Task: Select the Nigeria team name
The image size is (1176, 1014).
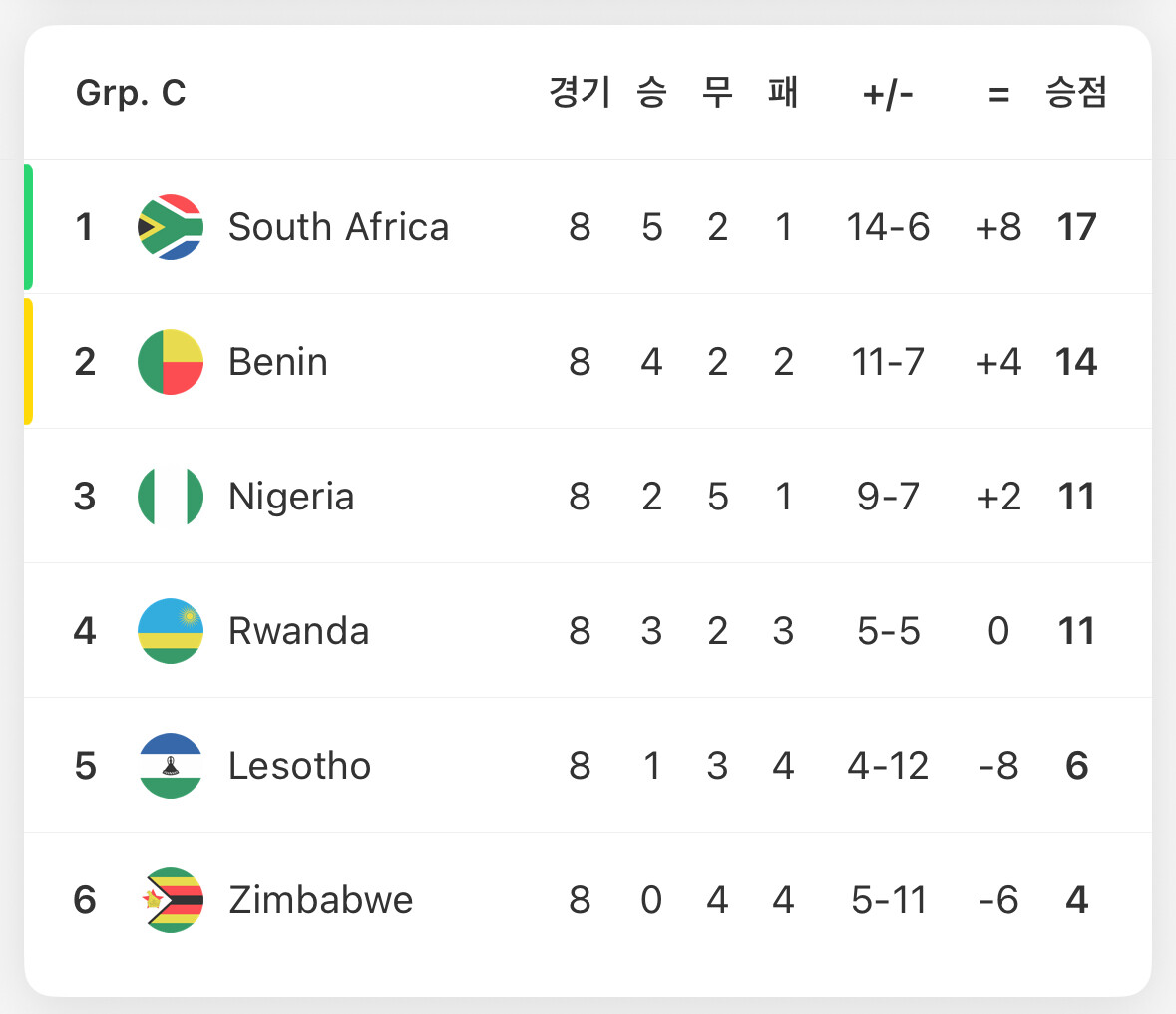Action: coord(290,497)
